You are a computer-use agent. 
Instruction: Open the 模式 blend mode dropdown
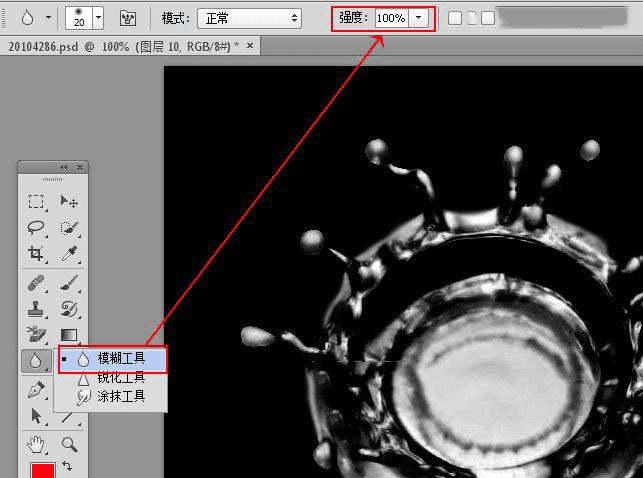(x=249, y=18)
